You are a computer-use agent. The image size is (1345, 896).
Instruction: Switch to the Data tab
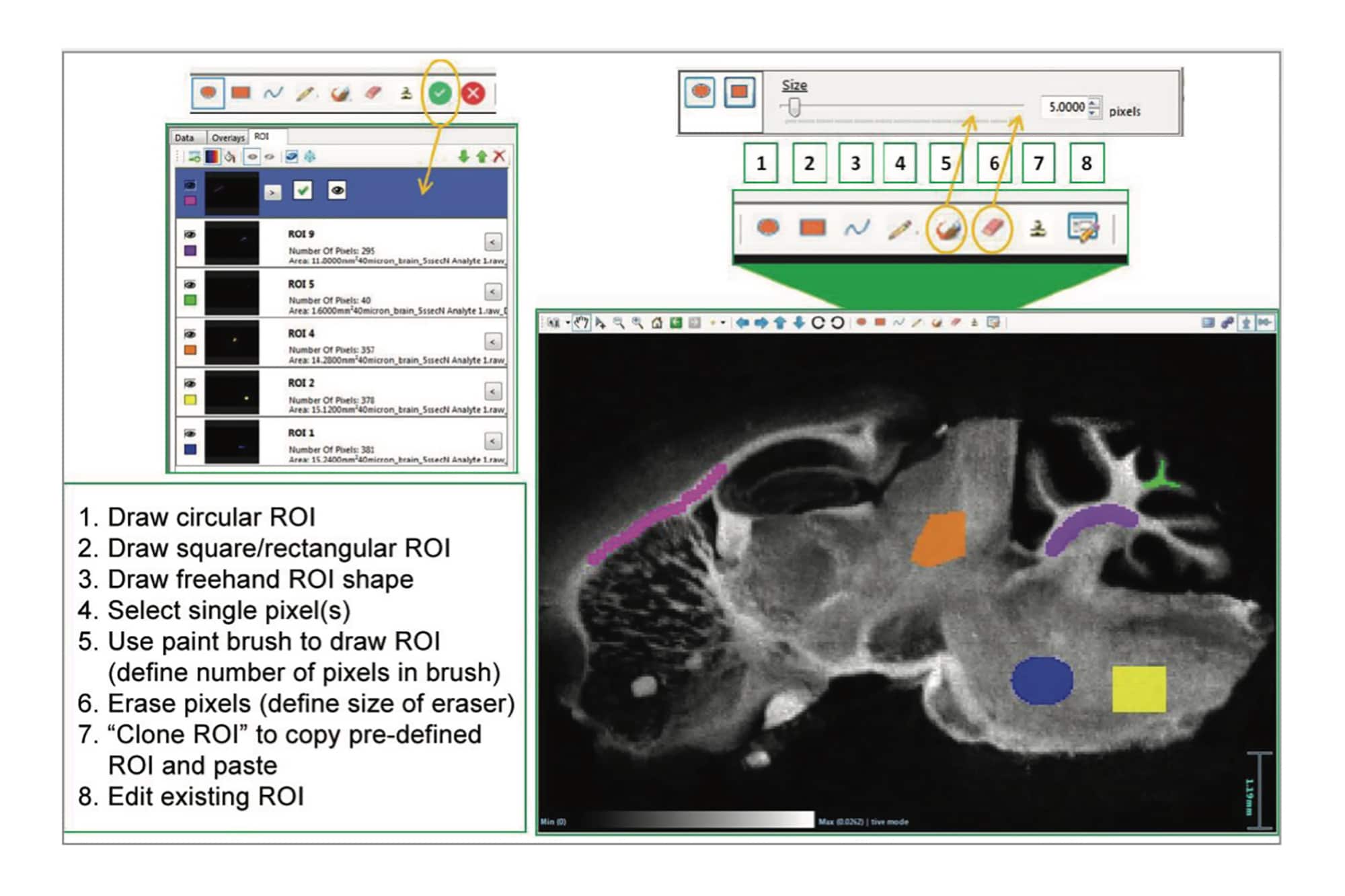[x=184, y=138]
